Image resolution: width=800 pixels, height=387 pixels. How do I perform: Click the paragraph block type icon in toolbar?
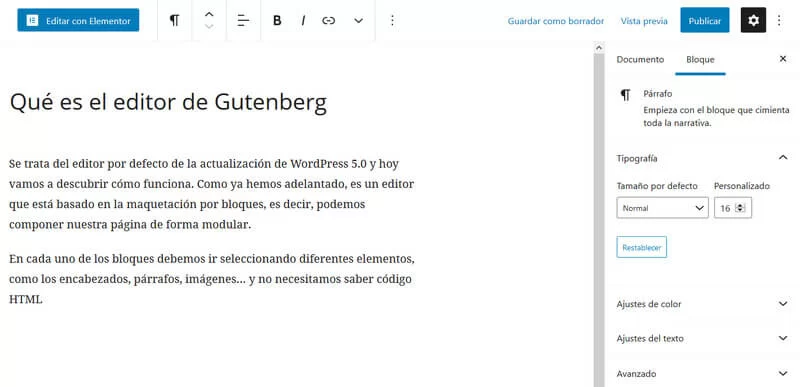(174, 20)
